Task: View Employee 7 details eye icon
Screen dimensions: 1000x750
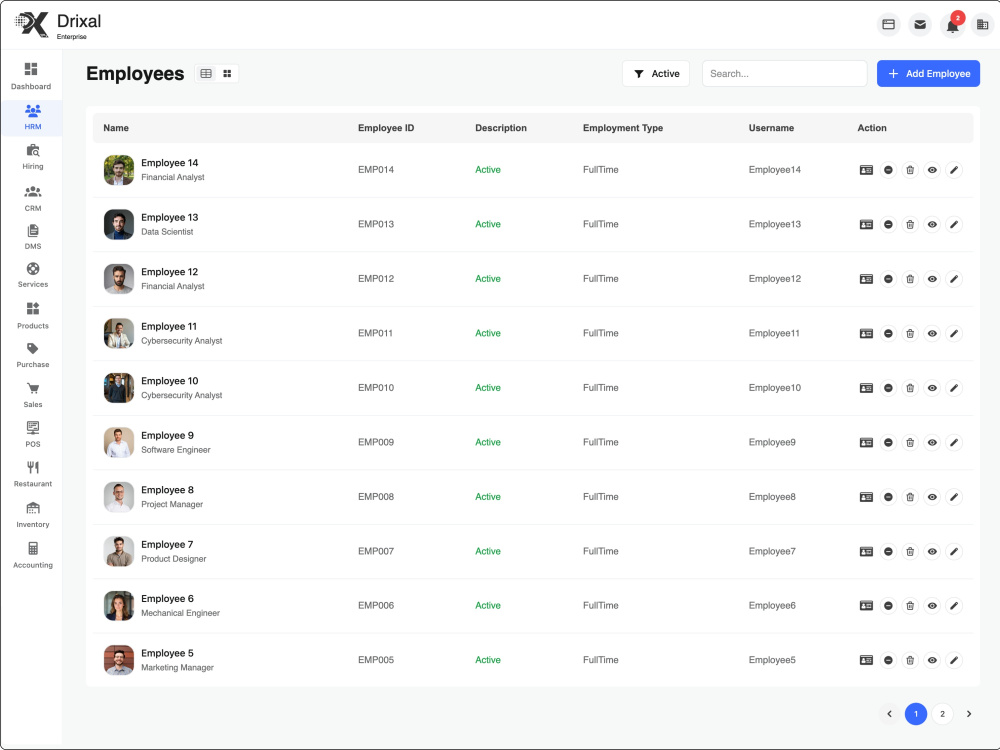Action: [x=932, y=552]
